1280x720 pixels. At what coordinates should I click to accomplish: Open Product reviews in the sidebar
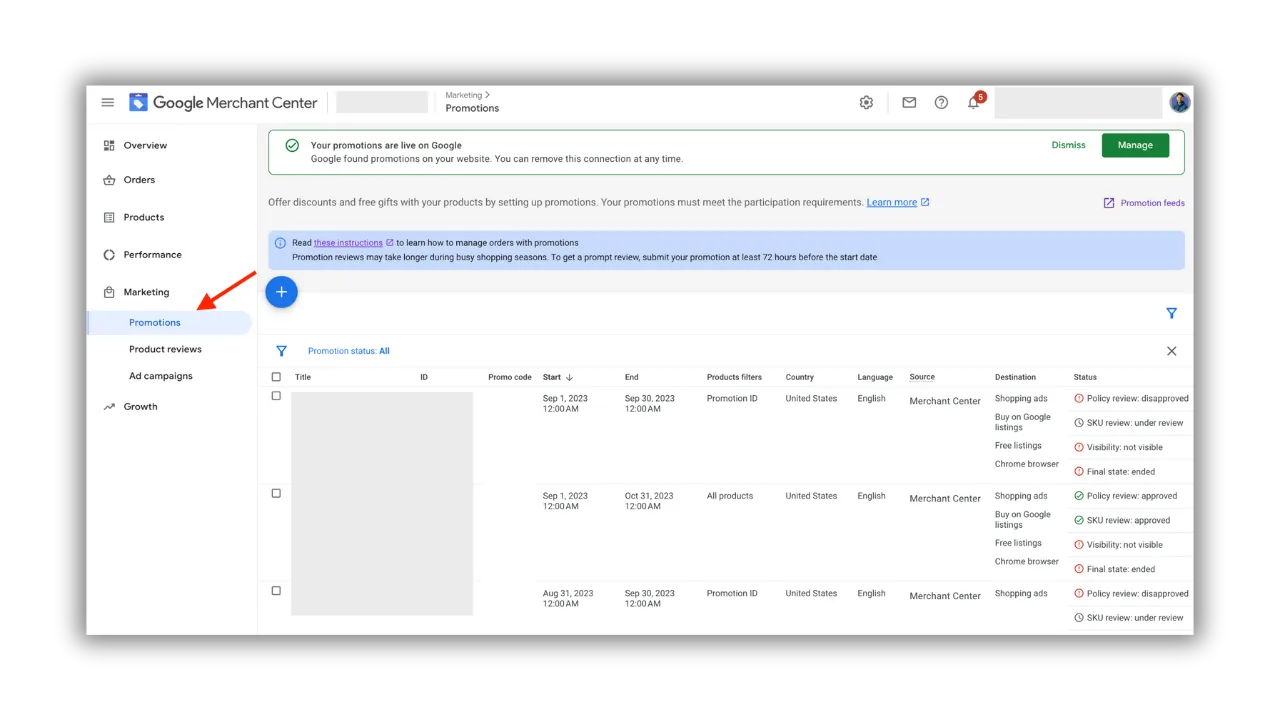pos(165,349)
